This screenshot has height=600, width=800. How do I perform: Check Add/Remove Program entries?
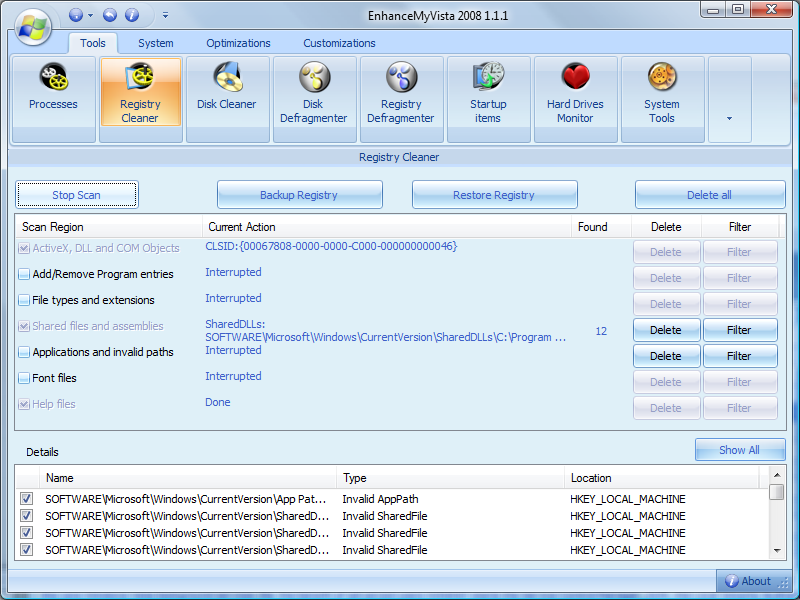pos(24,274)
